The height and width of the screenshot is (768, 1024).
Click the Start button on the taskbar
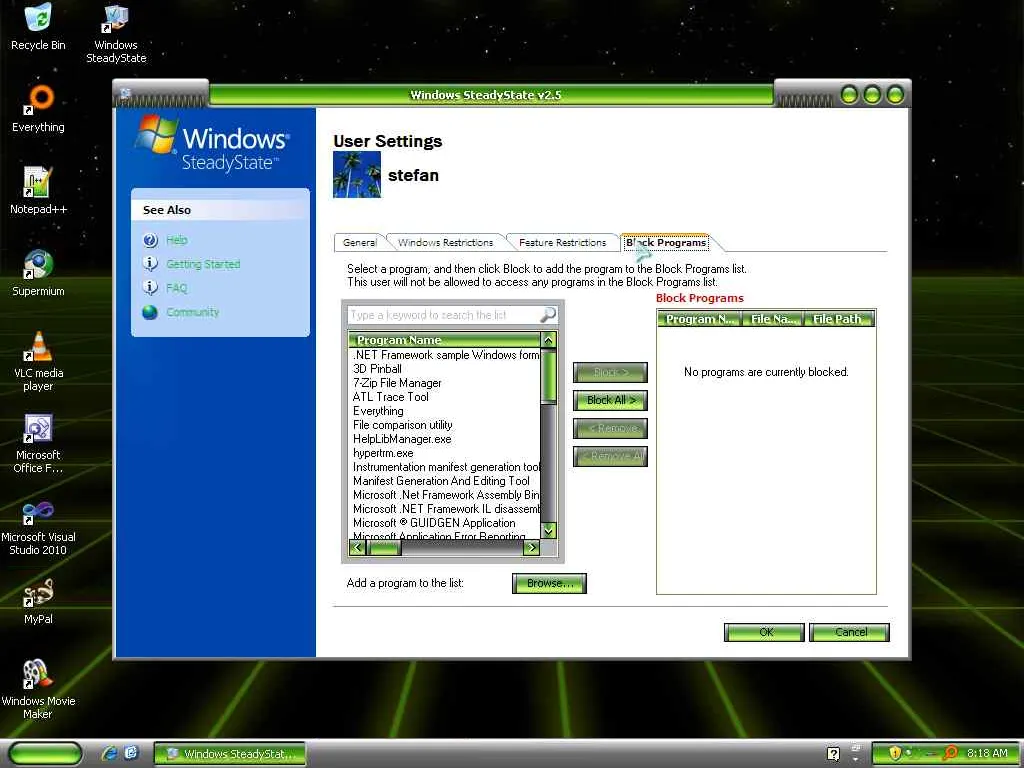coord(45,754)
